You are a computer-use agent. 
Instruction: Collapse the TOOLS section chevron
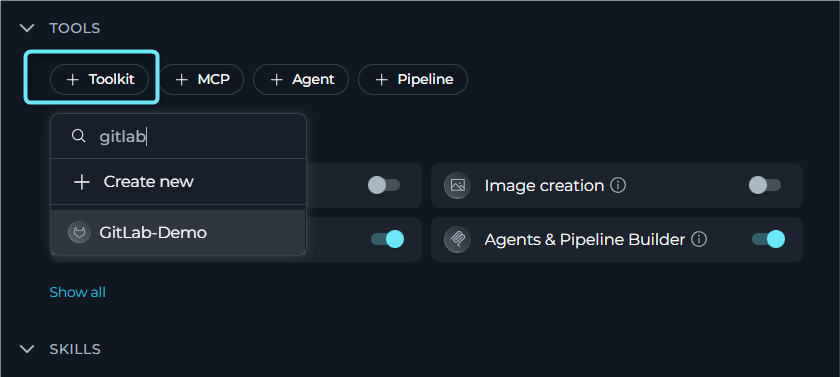click(x=27, y=28)
